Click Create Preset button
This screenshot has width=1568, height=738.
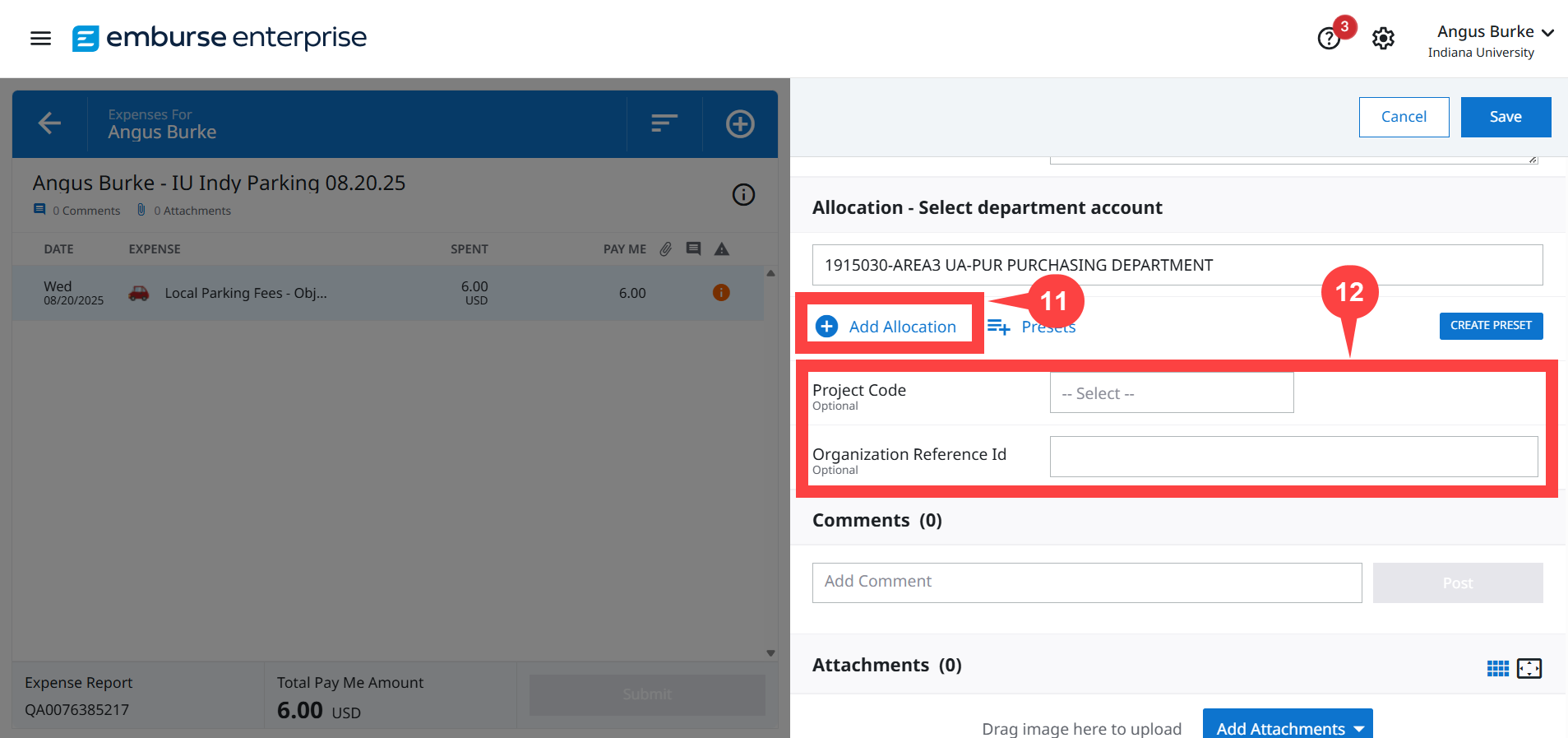pyautogui.click(x=1490, y=326)
